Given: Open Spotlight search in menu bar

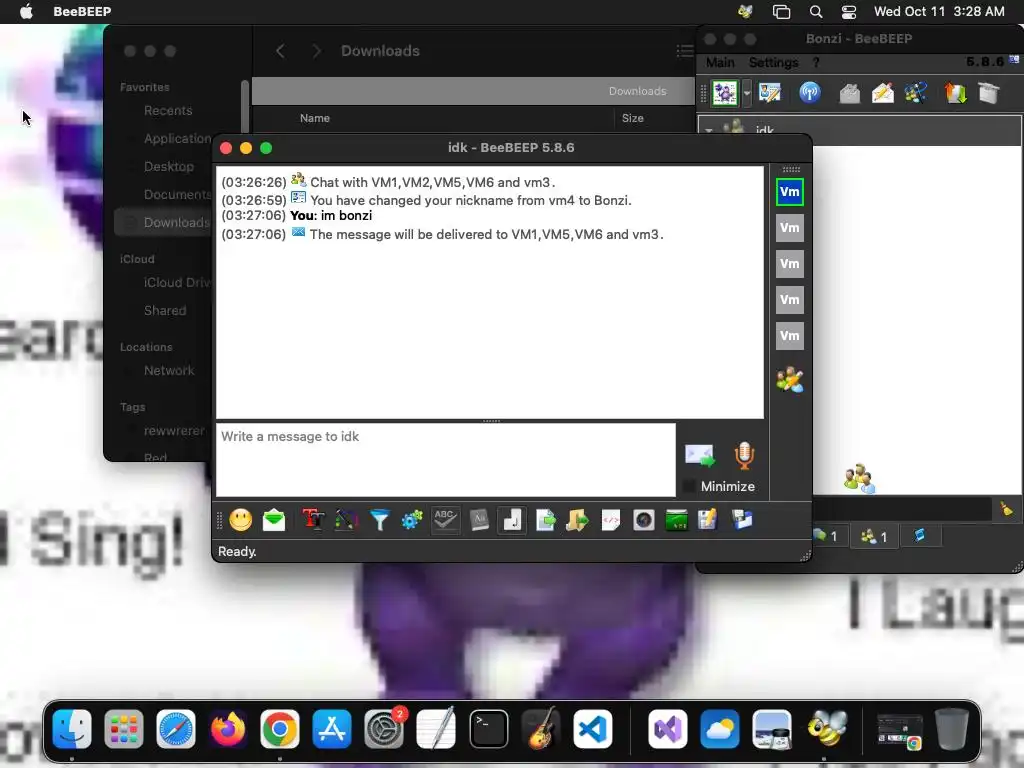Looking at the screenshot, I should tap(816, 11).
